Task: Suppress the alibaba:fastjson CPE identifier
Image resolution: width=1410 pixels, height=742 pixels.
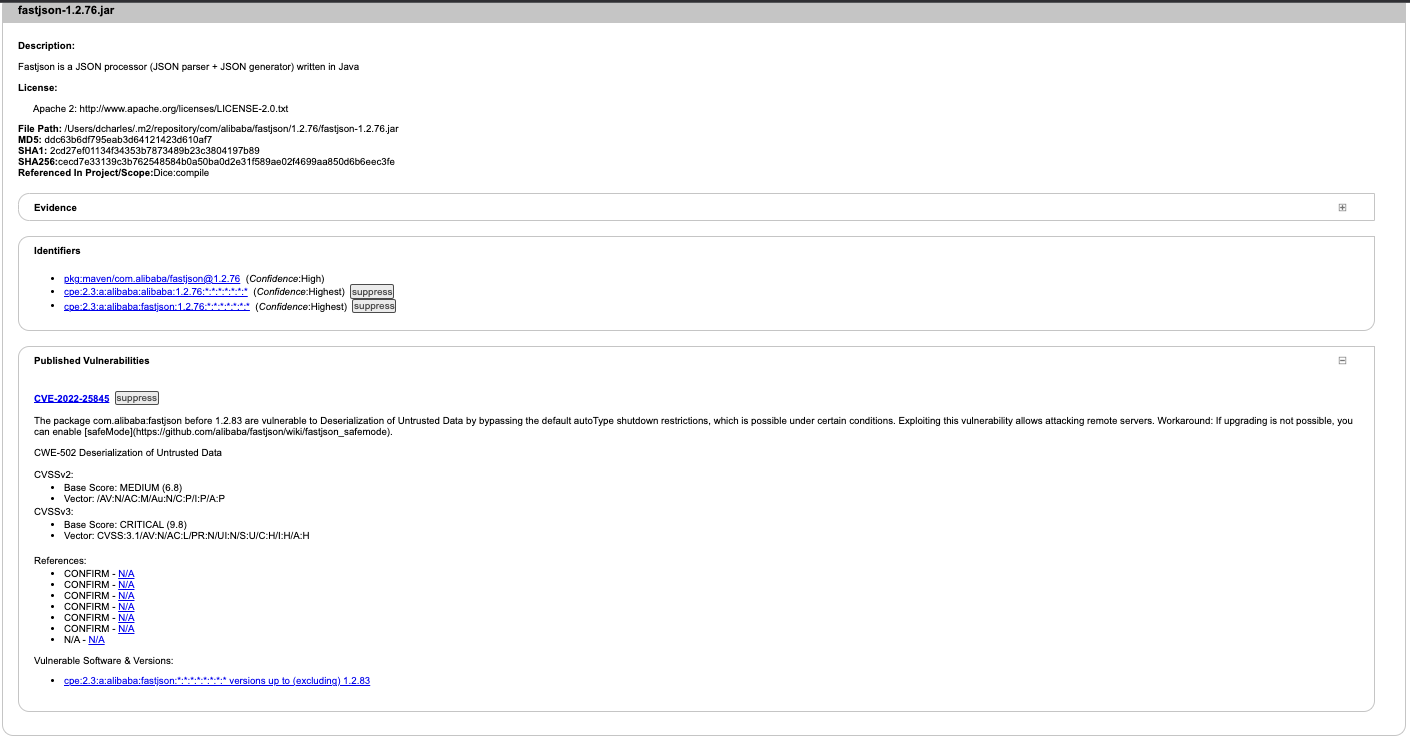Action: [374, 307]
